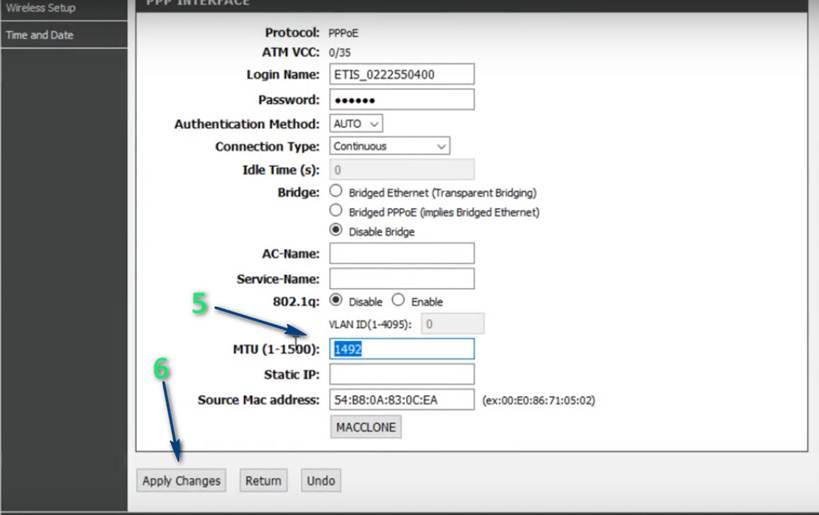Viewport: 819px width, 515px height.
Task: Go to Time and Date menu item
Action: 64,35
